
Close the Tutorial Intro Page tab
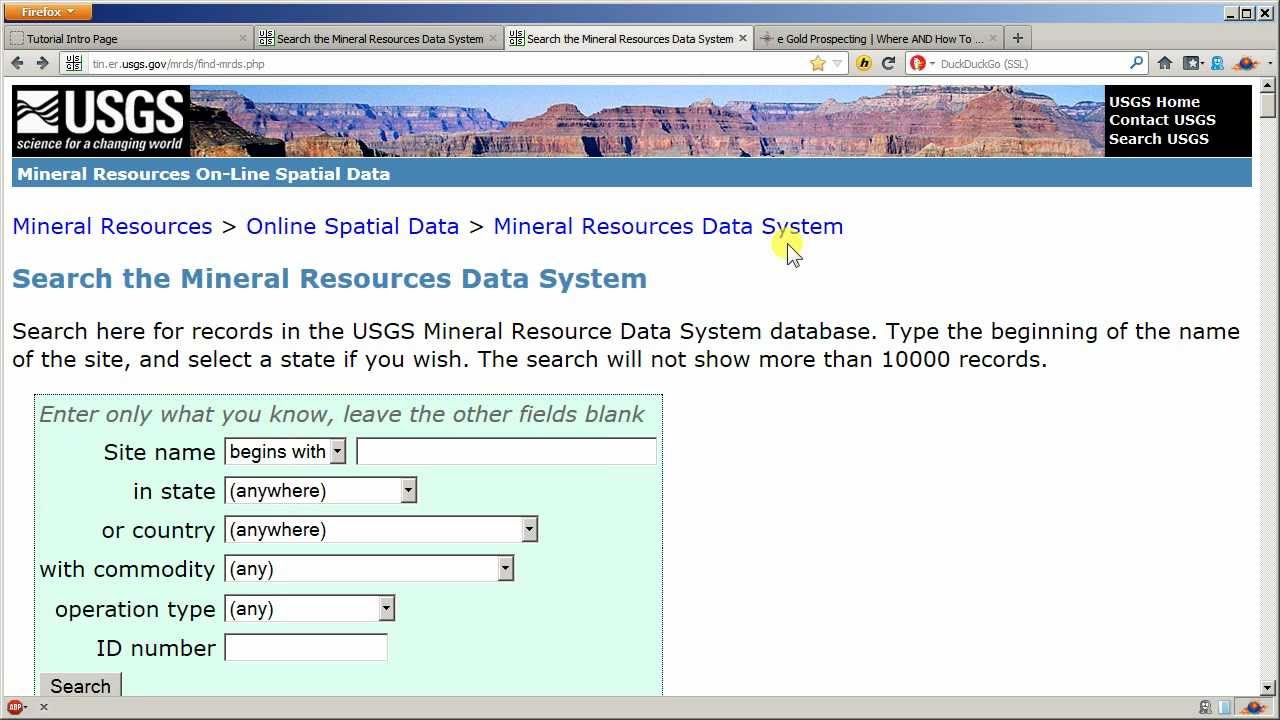(243, 38)
